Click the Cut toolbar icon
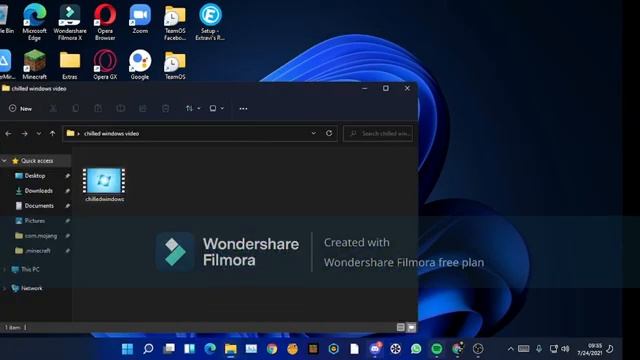 click(53, 109)
